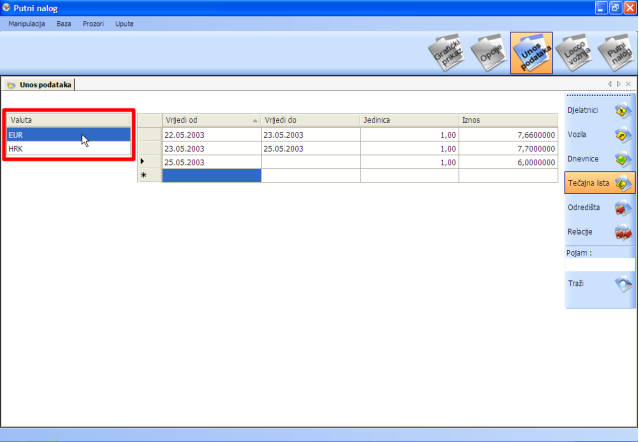639x442 pixels.
Task: Click the Iznos cell 7,7000000
Action: 508,149
